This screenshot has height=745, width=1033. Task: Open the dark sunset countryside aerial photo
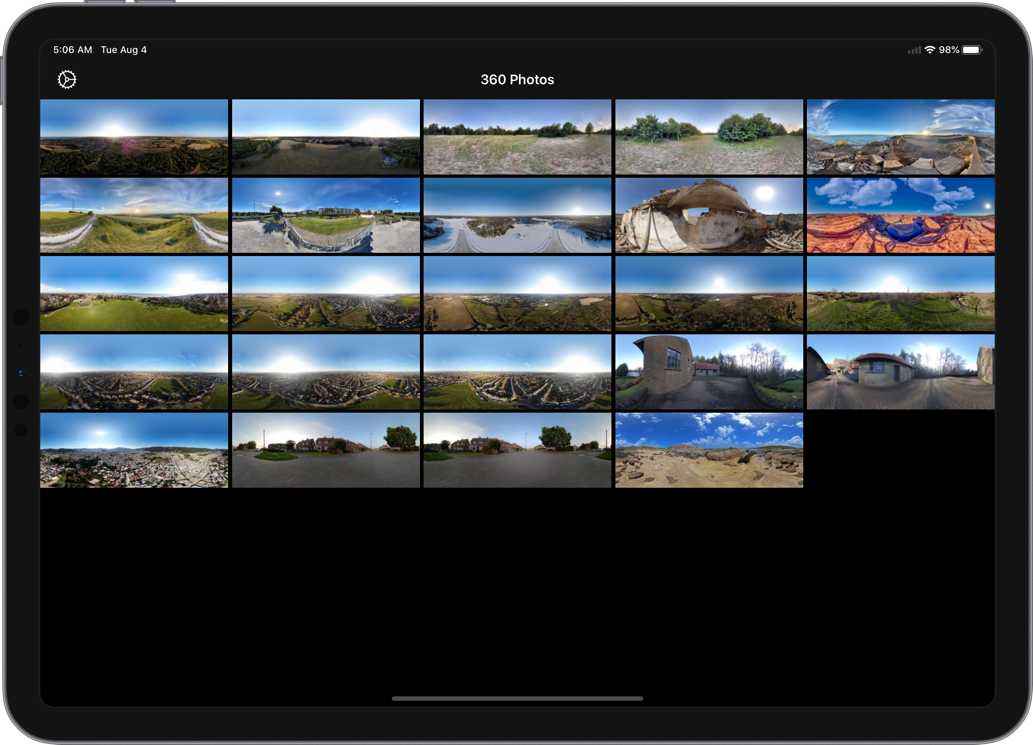click(x=134, y=137)
